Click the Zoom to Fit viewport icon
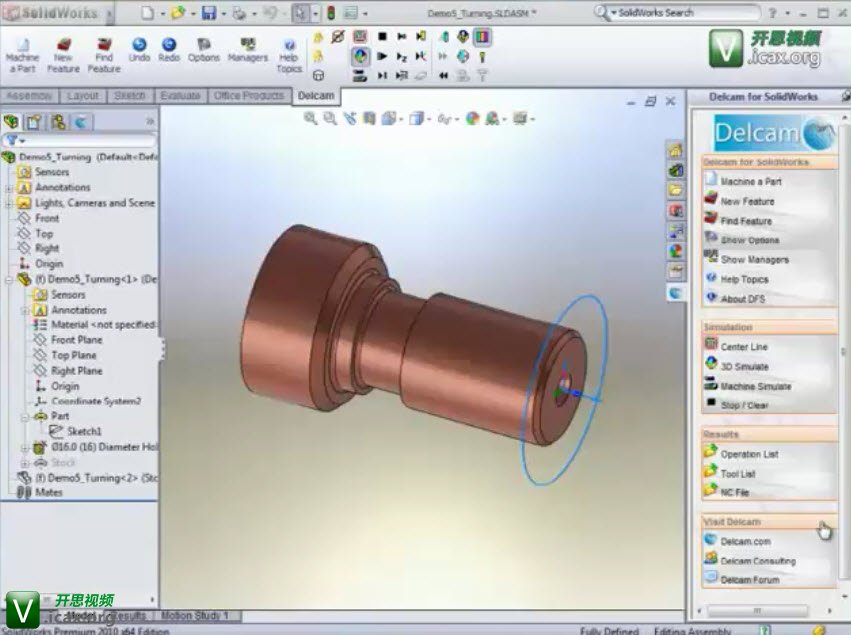This screenshot has height=635, width=851. click(310, 118)
